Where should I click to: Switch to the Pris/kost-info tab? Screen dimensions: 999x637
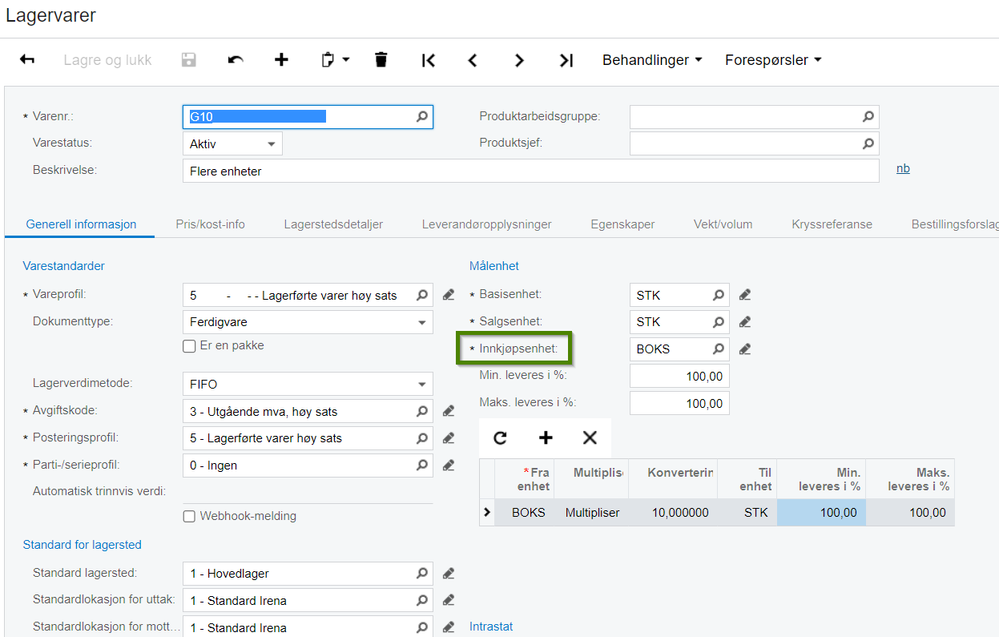click(x=210, y=224)
